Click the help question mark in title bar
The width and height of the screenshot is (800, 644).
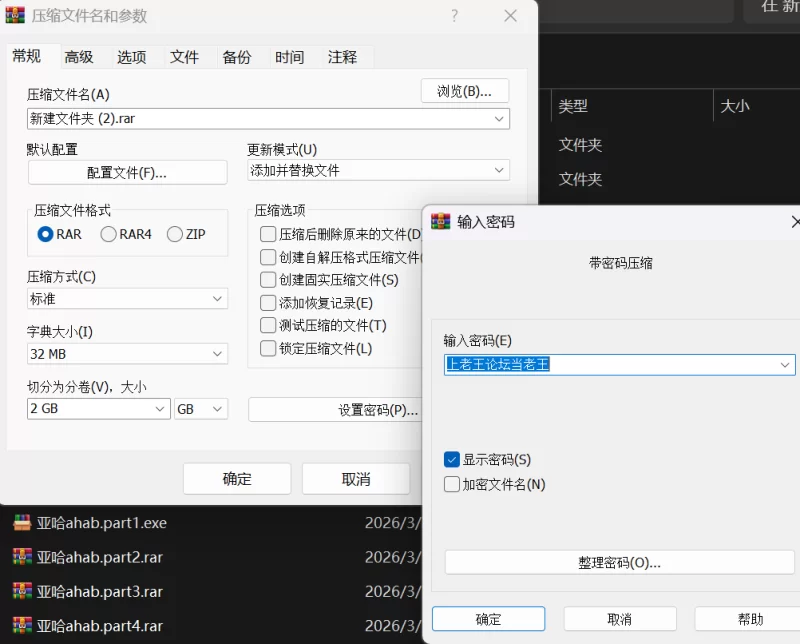point(455,16)
